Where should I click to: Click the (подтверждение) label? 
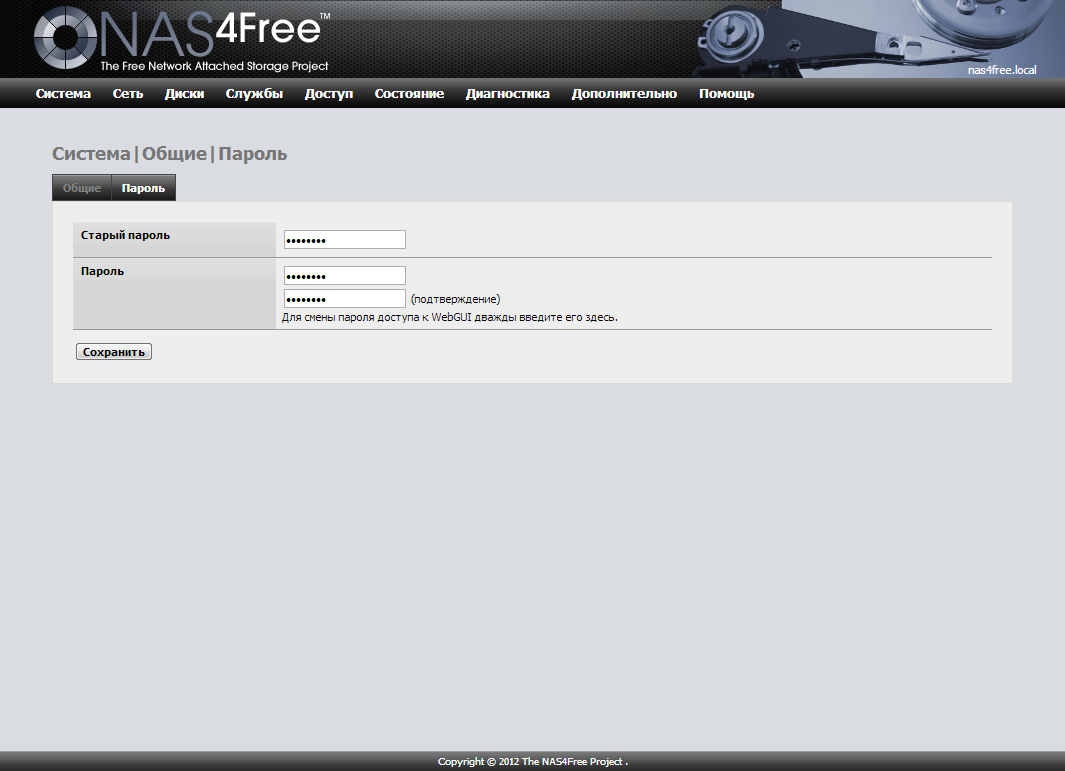[x=455, y=299]
